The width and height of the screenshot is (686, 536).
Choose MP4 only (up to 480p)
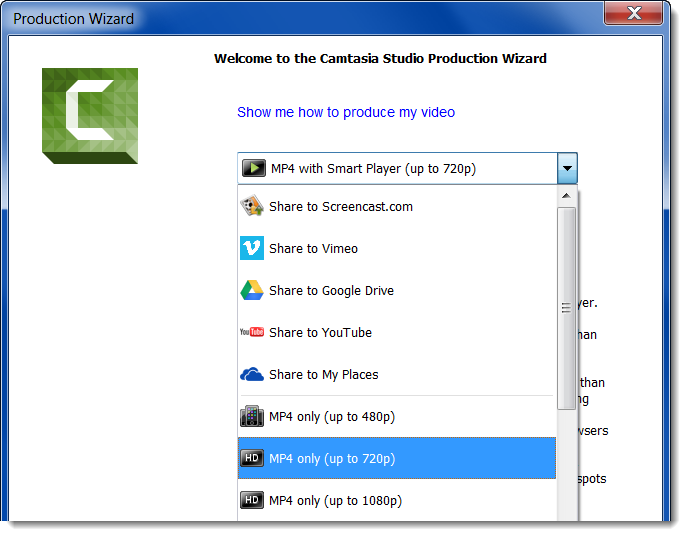point(396,417)
